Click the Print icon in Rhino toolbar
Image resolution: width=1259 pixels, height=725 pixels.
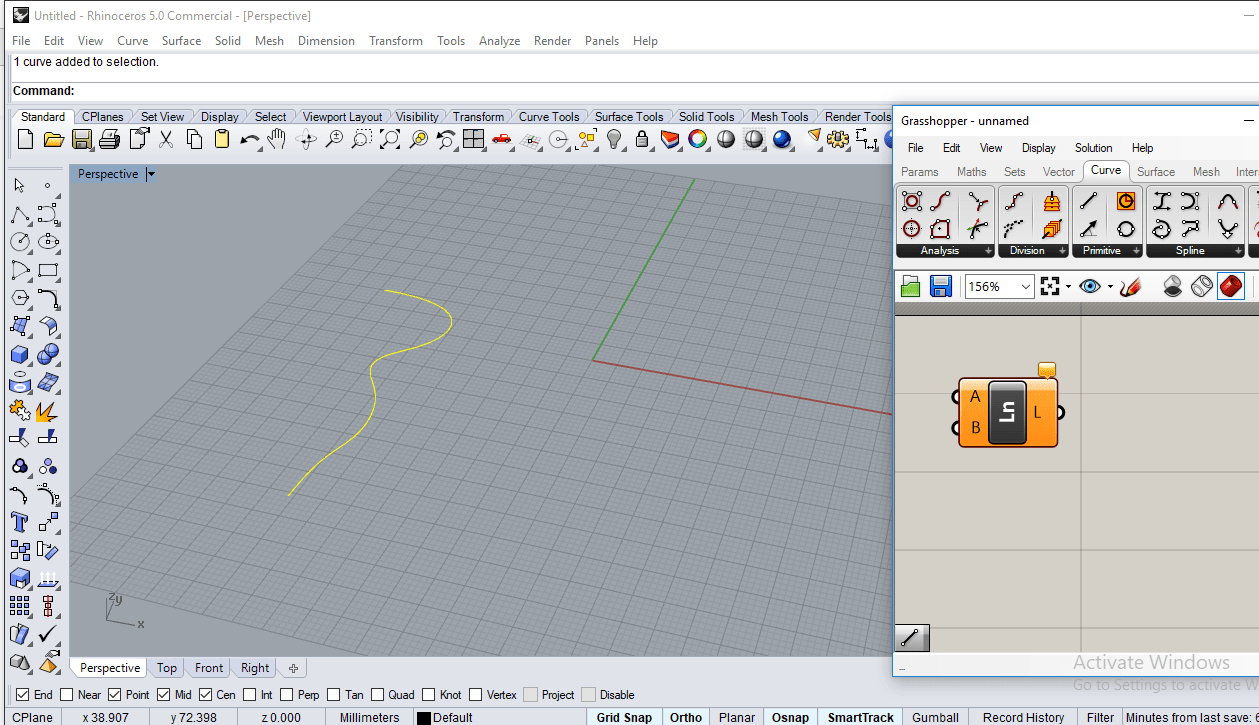pyautogui.click(x=110, y=140)
